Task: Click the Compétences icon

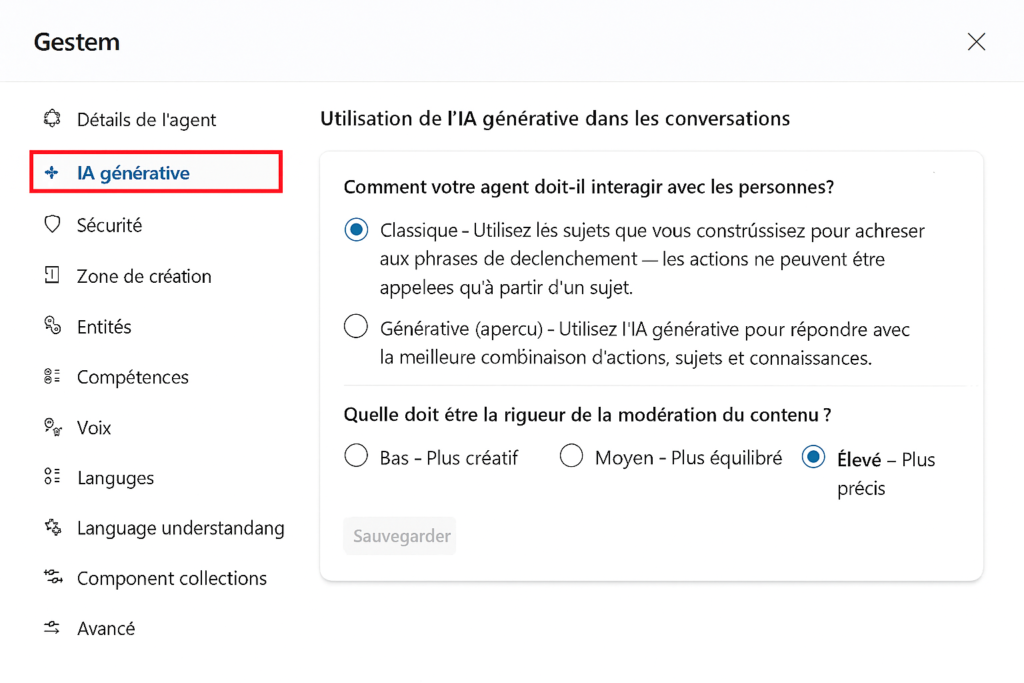Action: [53, 377]
